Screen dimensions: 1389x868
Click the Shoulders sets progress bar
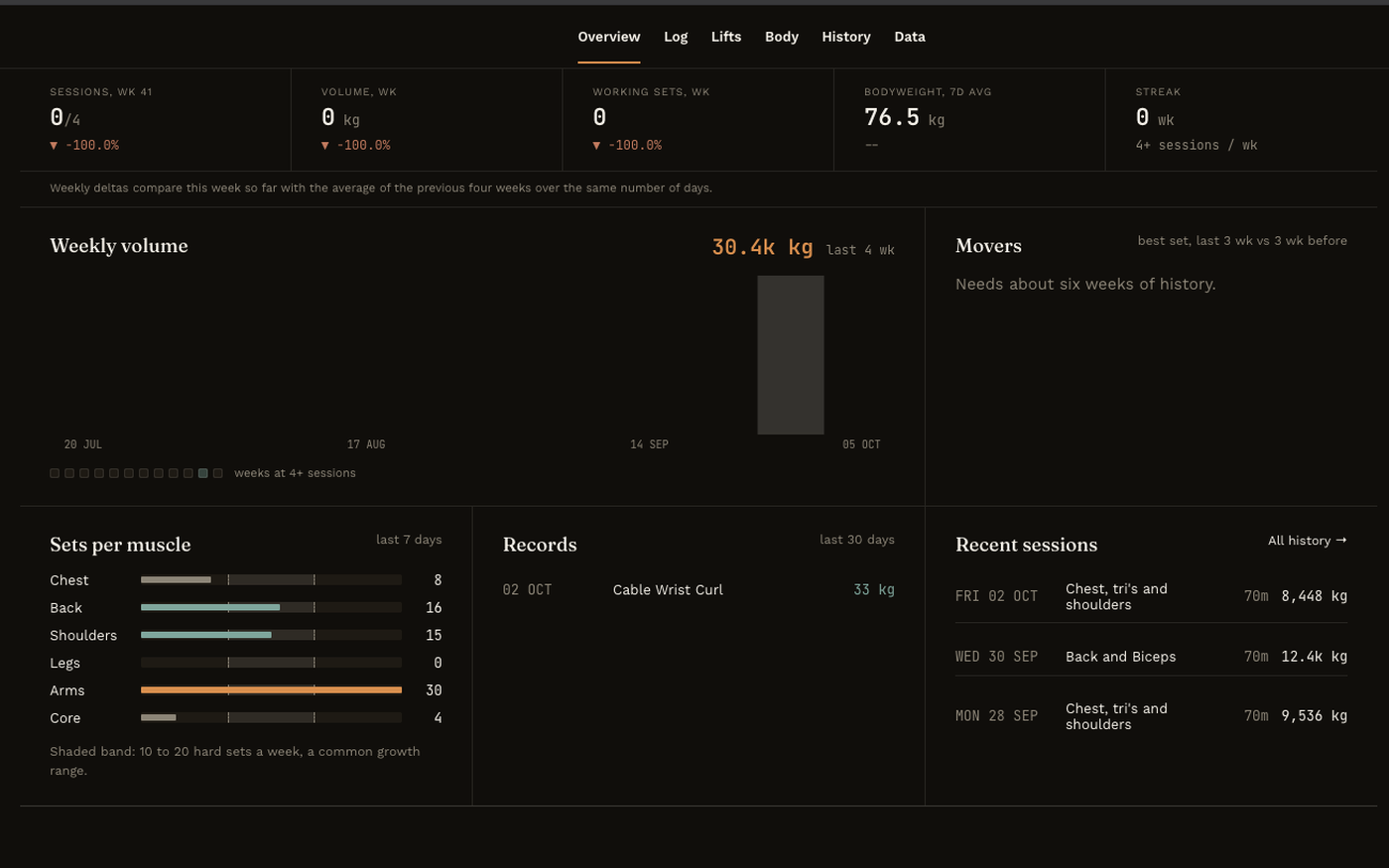pyautogui.click(x=271, y=635)
